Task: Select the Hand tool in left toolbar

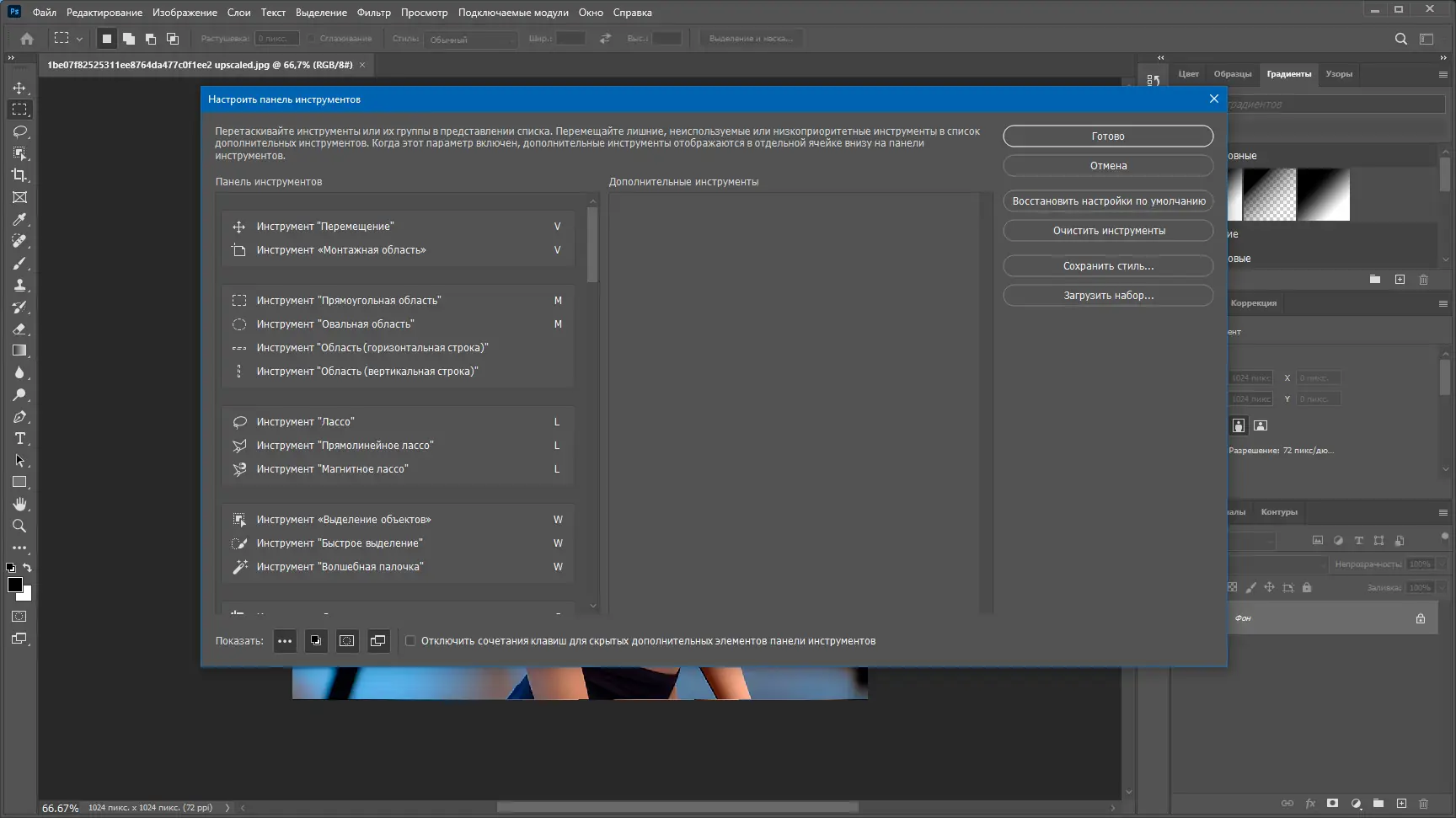Action: [19, 504]
